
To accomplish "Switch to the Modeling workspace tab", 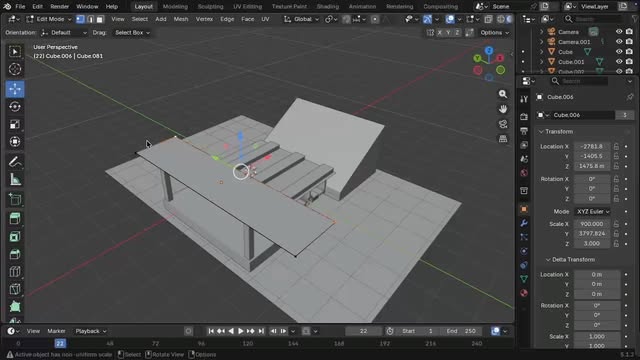I will 175,7.
